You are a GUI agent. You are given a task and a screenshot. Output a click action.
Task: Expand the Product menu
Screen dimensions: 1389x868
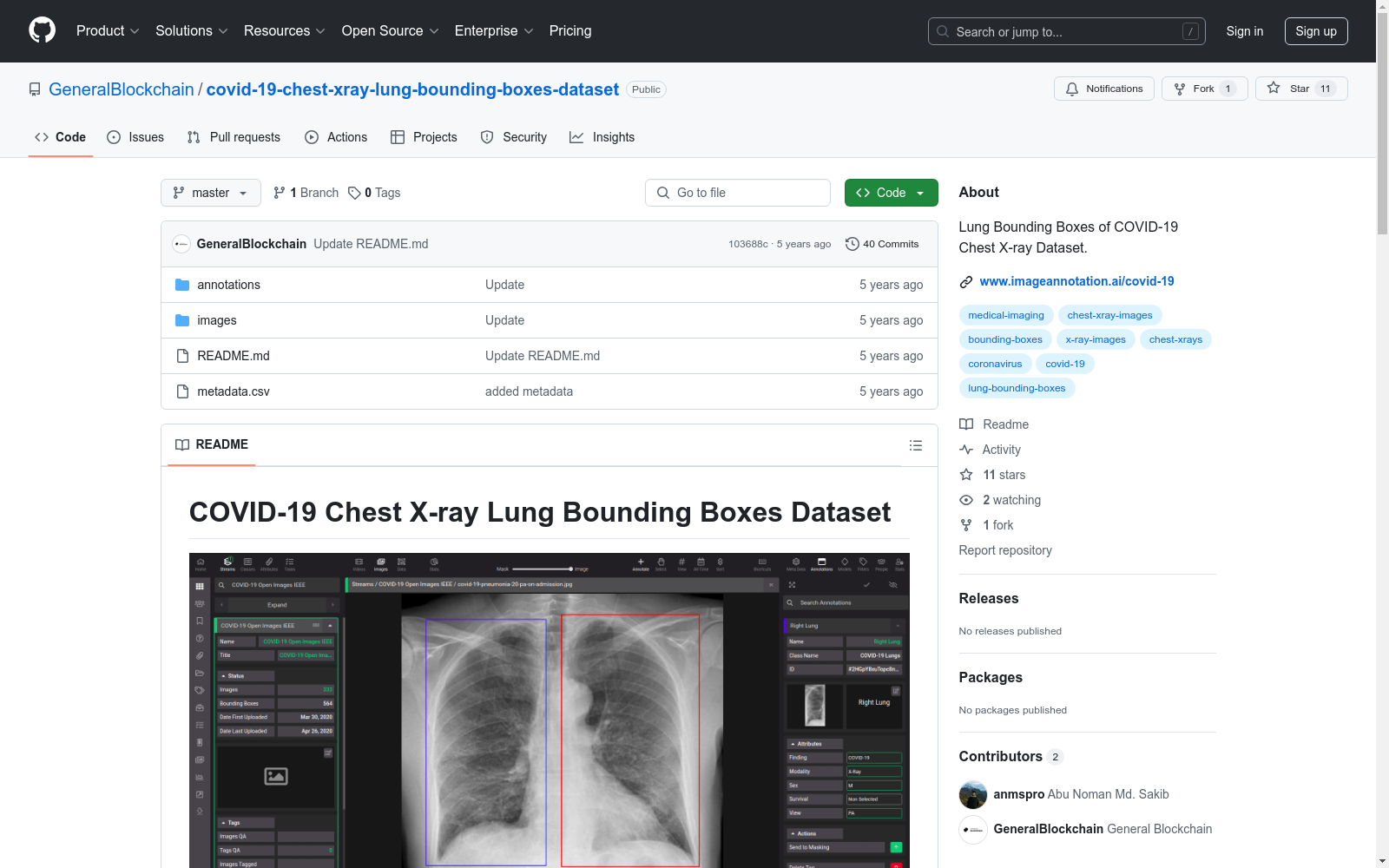tap(108, 31)
